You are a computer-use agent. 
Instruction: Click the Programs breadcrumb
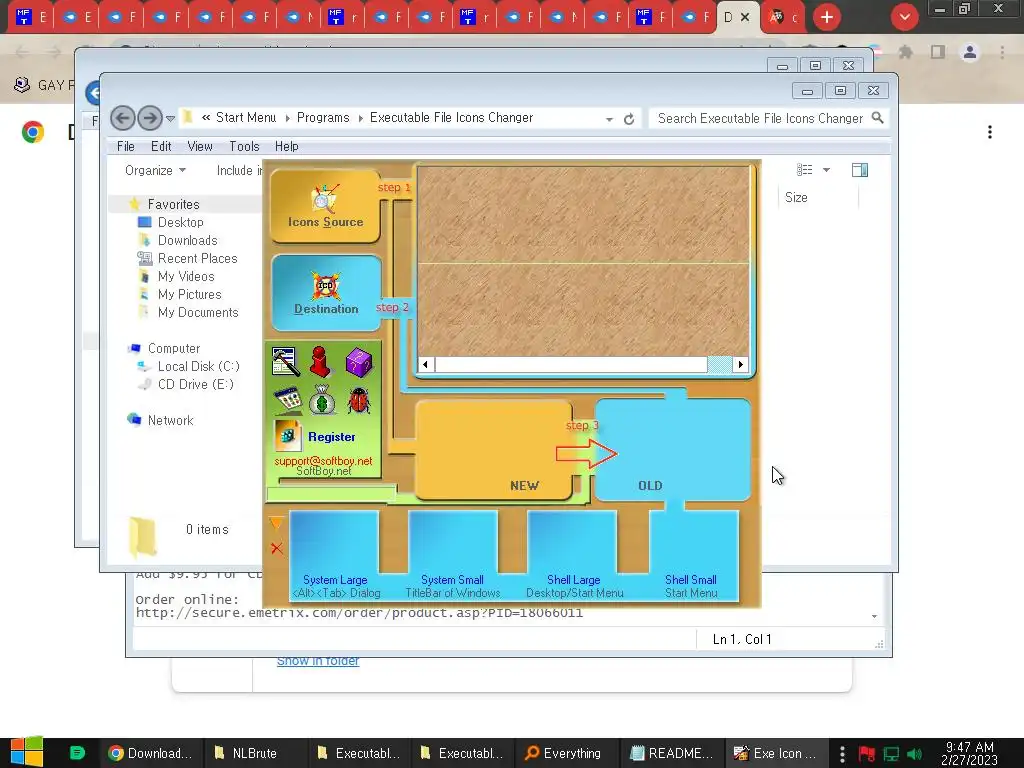pyautogui.click(x=323, y=118)
